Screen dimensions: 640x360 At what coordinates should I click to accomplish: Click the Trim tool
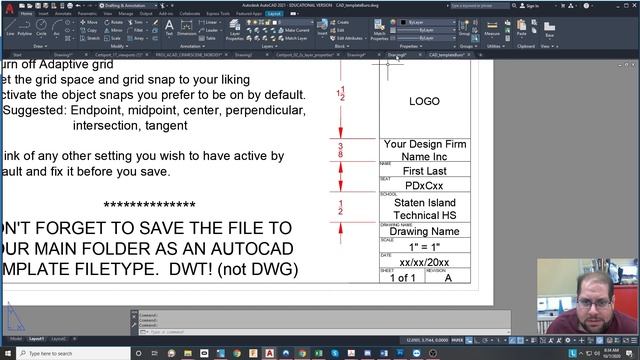coord(135,22)
